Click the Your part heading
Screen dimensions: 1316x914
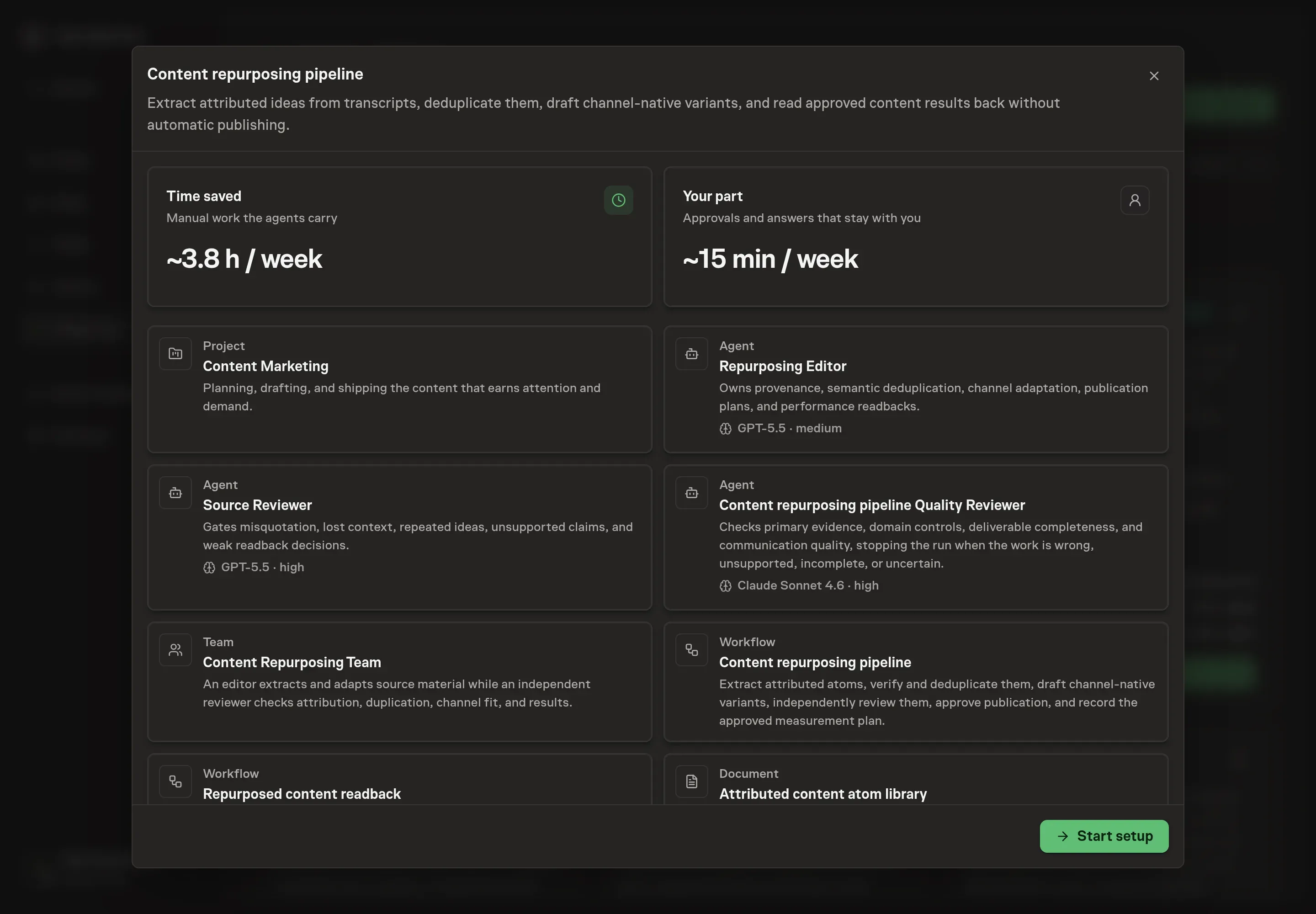pyautogui.click(x=712, y=196)
